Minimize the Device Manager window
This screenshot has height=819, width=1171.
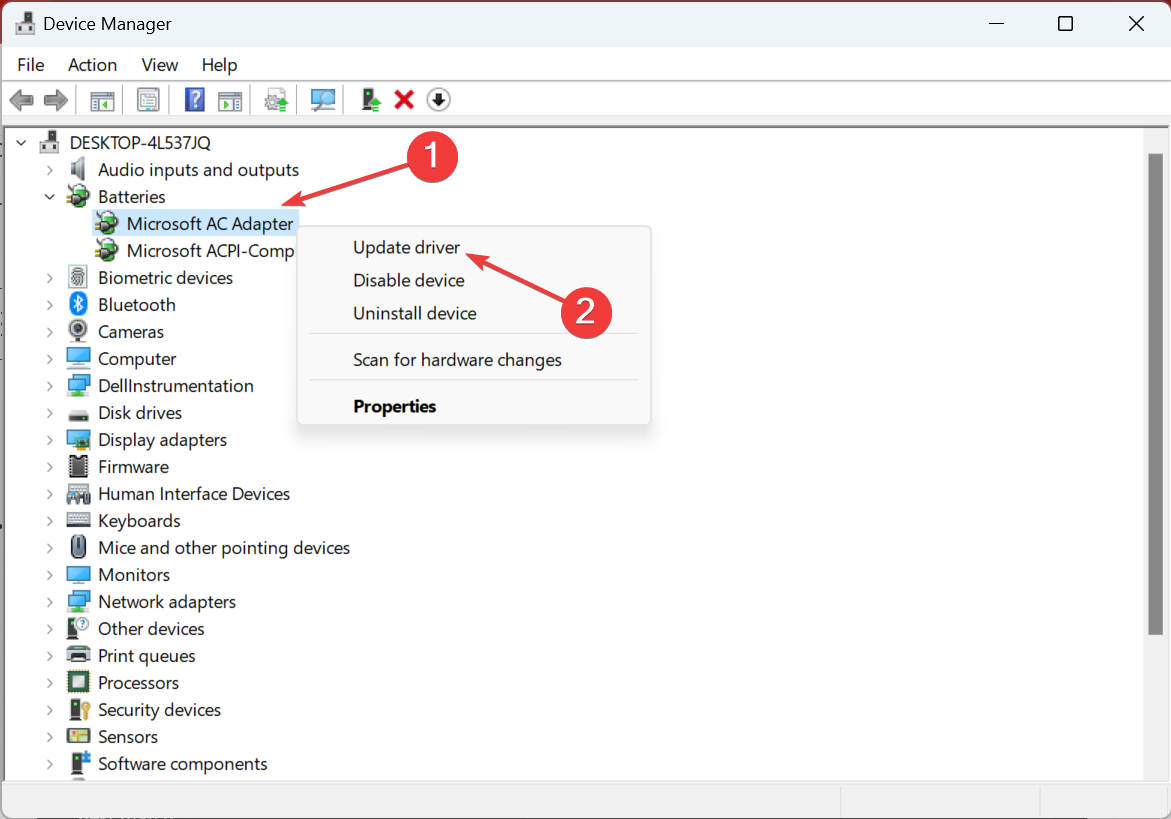tap(996, 24)
